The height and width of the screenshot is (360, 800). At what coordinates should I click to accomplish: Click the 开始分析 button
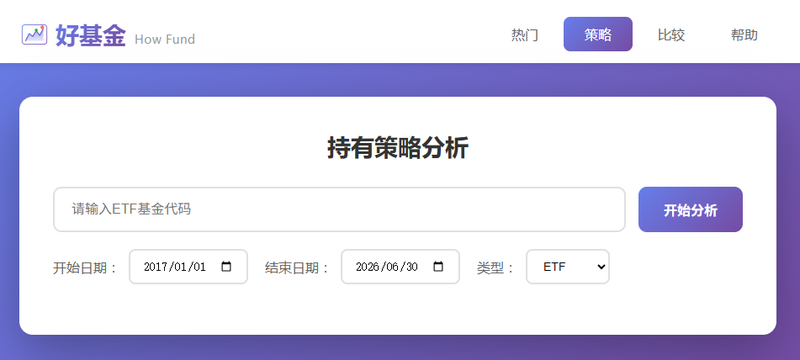click(x=690, y=210)
